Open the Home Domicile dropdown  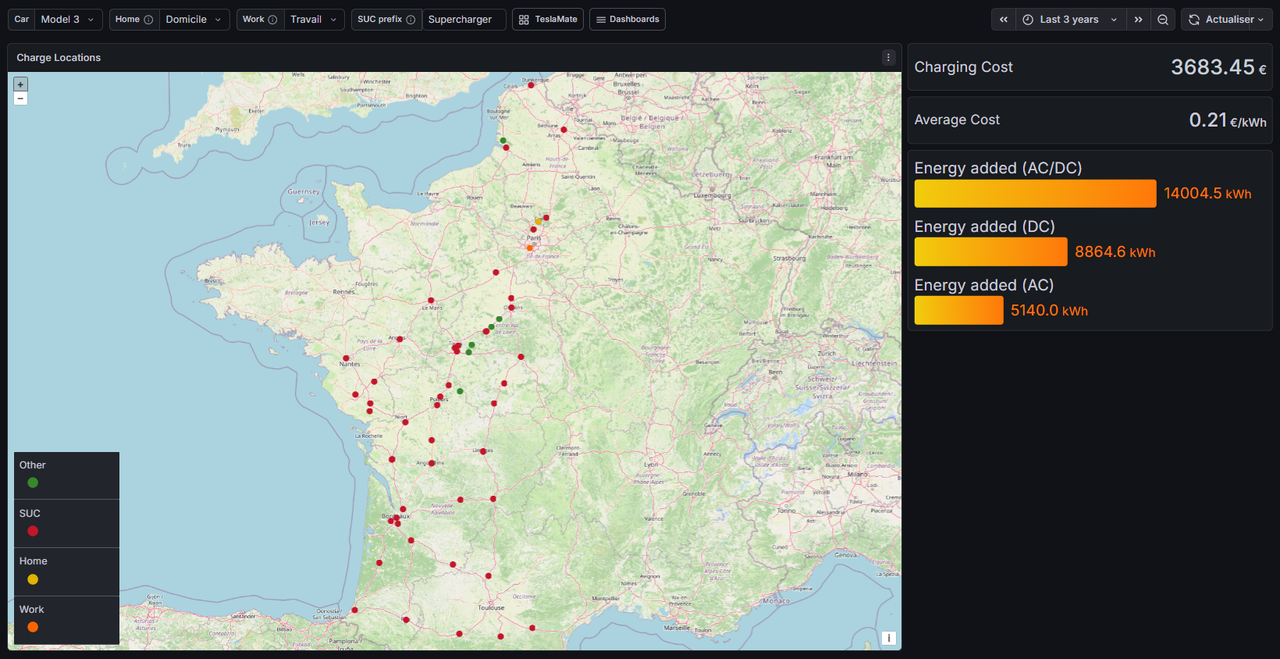pos(194,19)
